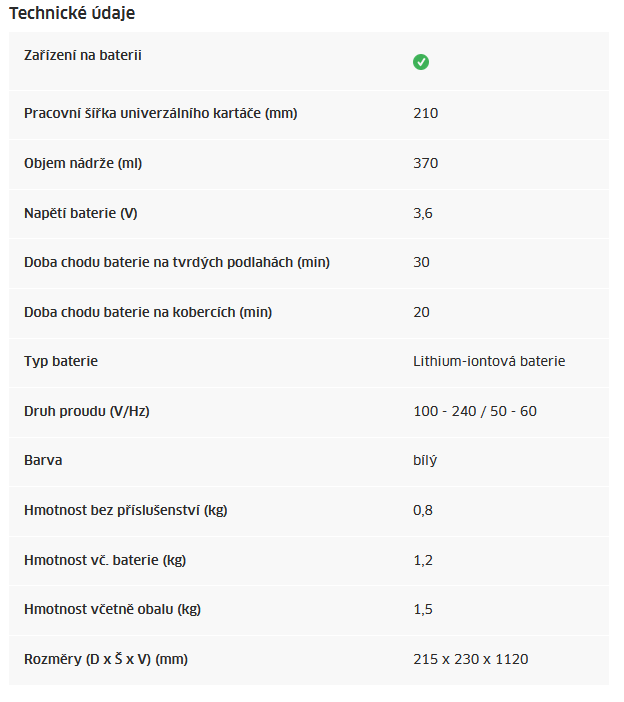Click the Barva value bílý

click(x=425, y=461)
